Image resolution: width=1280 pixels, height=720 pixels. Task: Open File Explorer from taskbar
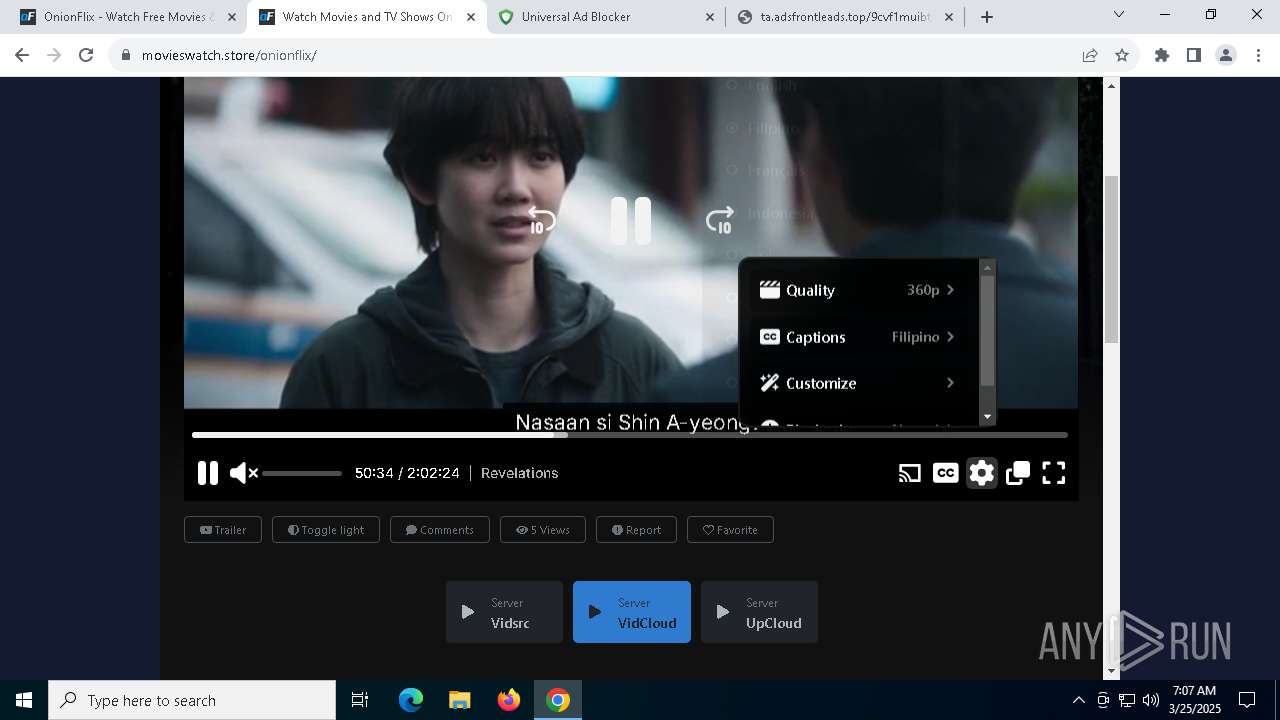pyautogui.click(x=459, y=700)
